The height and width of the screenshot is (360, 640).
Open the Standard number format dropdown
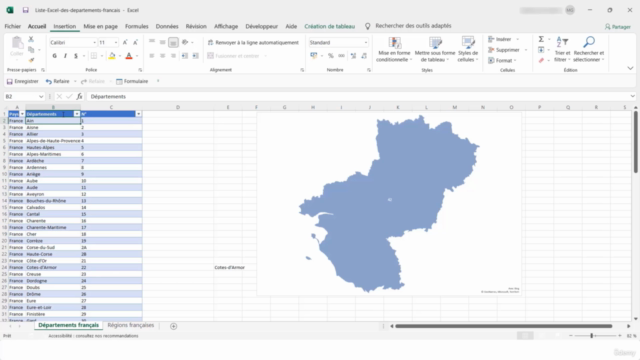365,42
